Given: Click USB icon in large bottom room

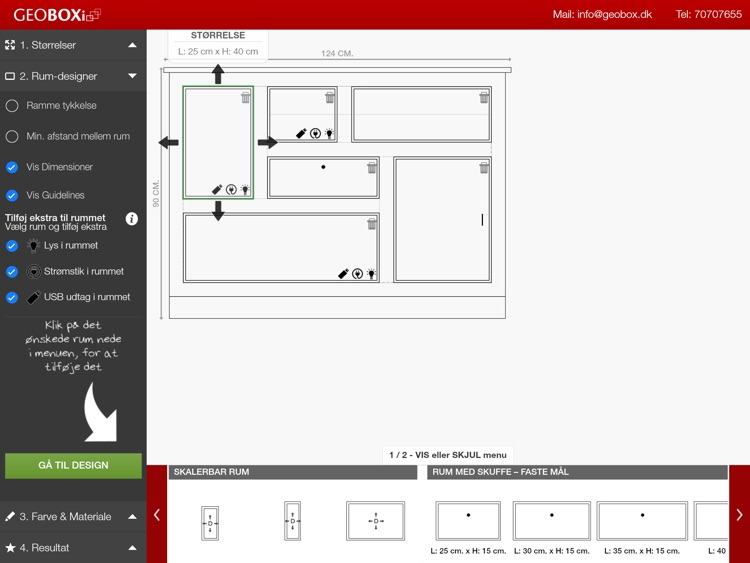Looking at the screenshot, I should [343, 274].
